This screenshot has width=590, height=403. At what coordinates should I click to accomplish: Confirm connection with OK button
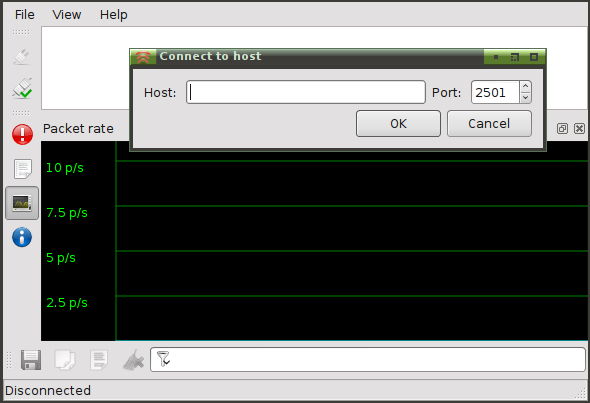pyautogui.click(x=398, y=123)
